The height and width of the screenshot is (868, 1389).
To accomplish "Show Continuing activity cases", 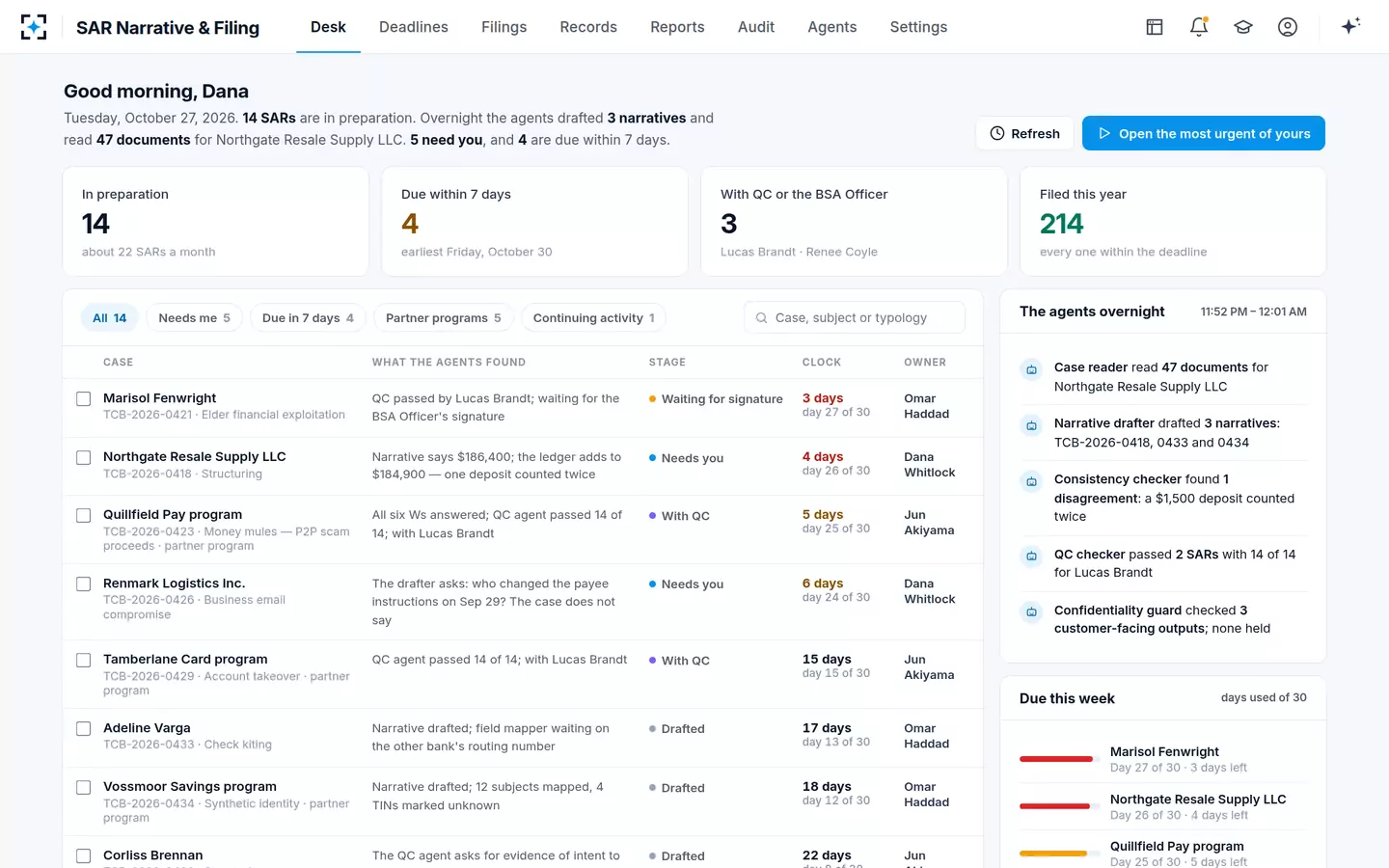I will [x=593, y=318].
